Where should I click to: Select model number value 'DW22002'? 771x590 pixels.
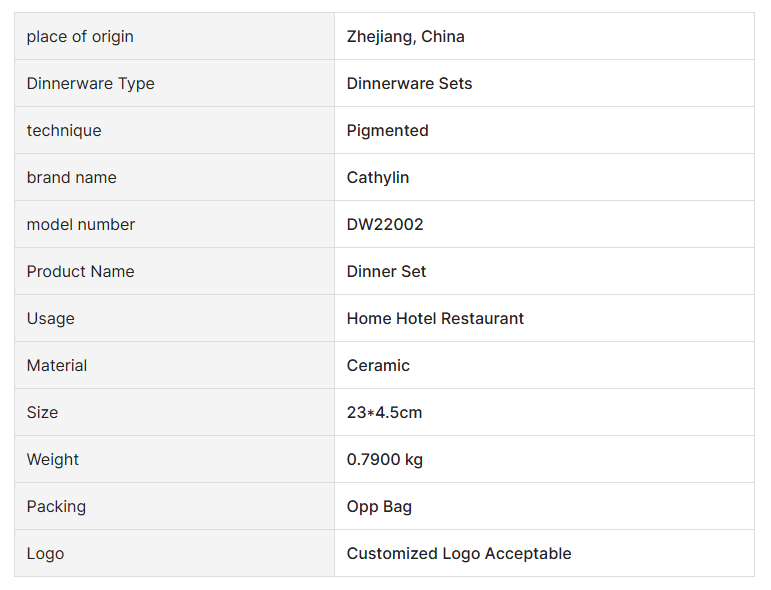(385, 225)
